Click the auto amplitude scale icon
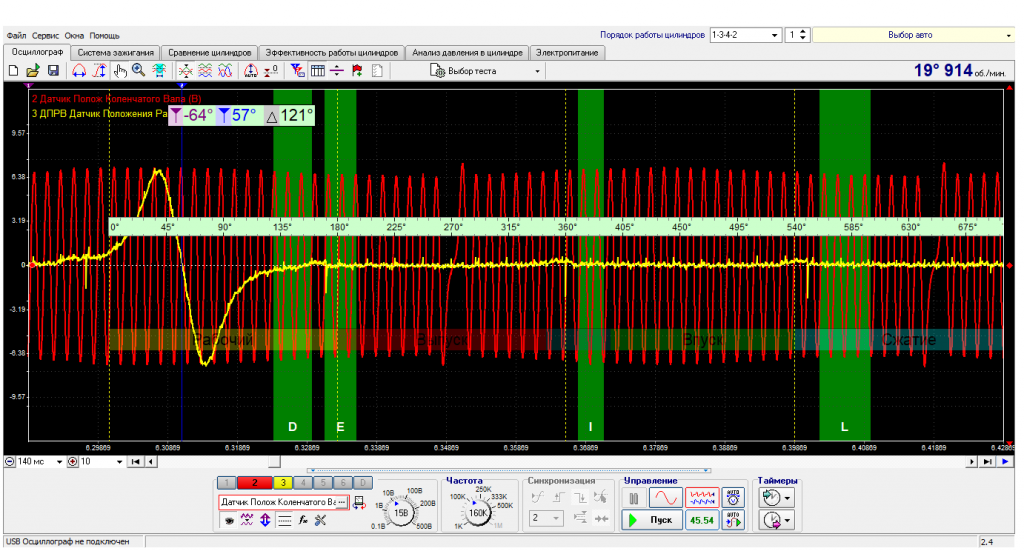 [x=251, y=71]
